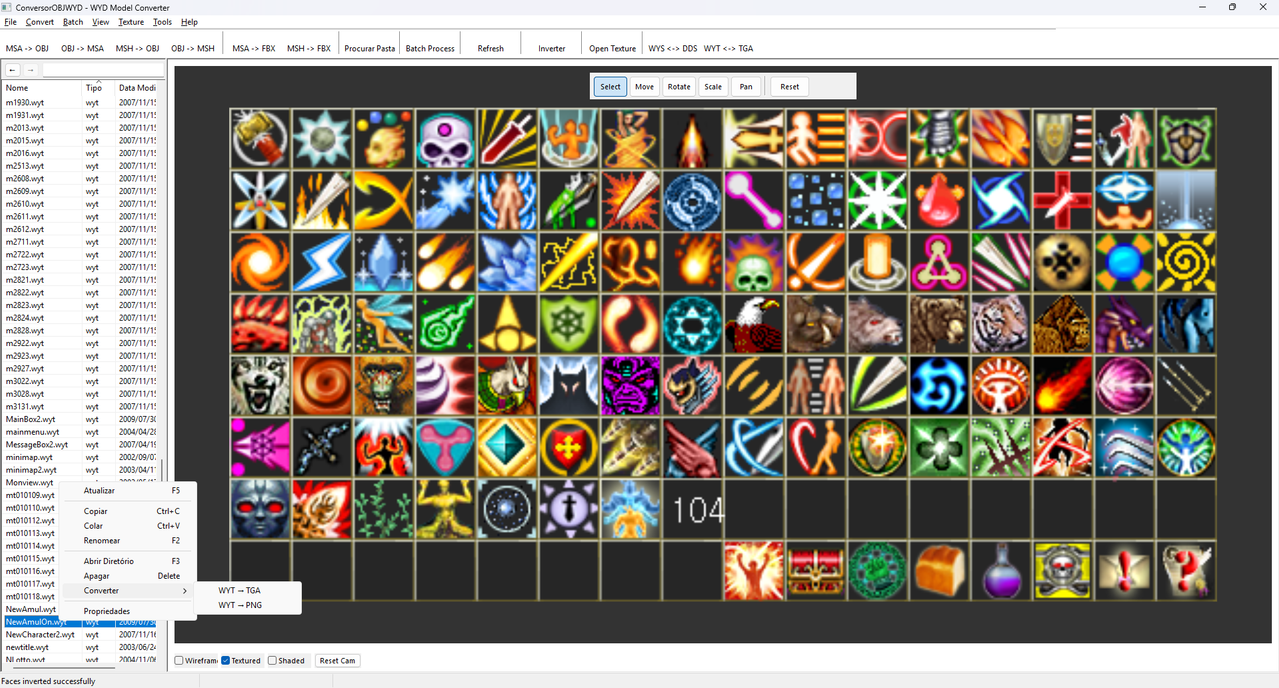Click the forward arrow in the file browser
1279x688 pixels.
click(31, 70)
